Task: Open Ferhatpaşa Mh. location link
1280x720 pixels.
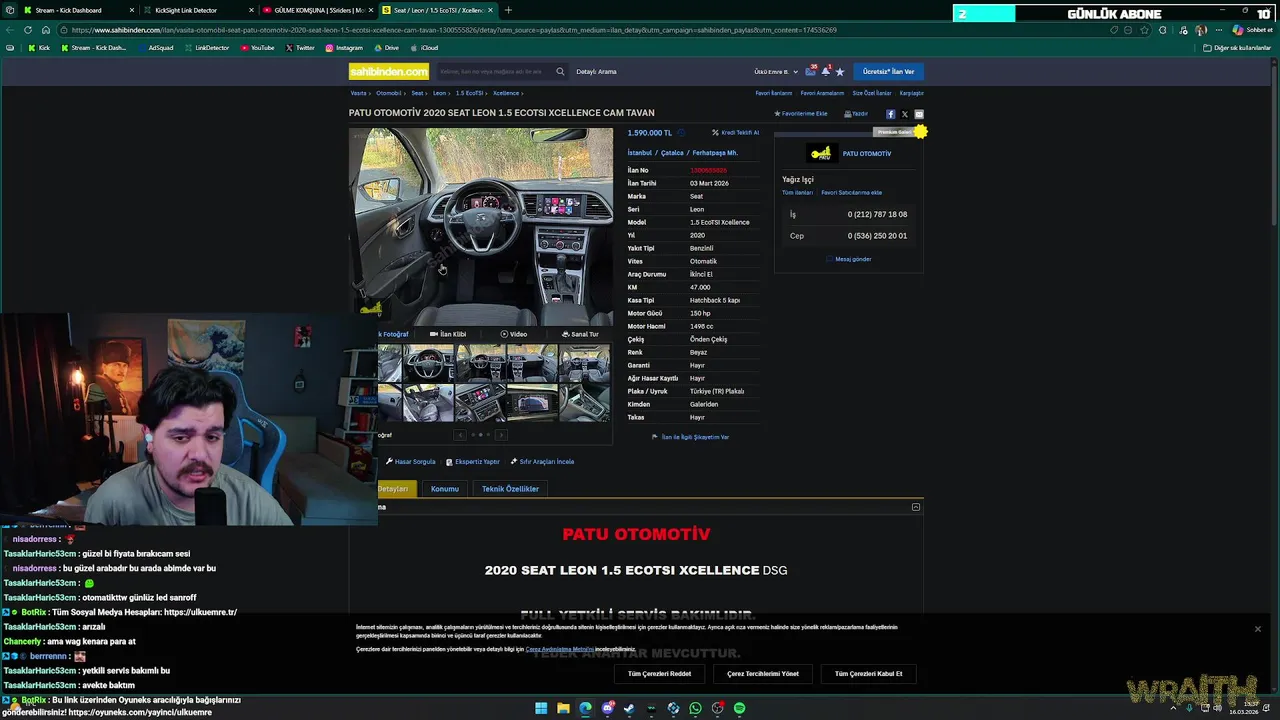Action: tap(714, 153)
